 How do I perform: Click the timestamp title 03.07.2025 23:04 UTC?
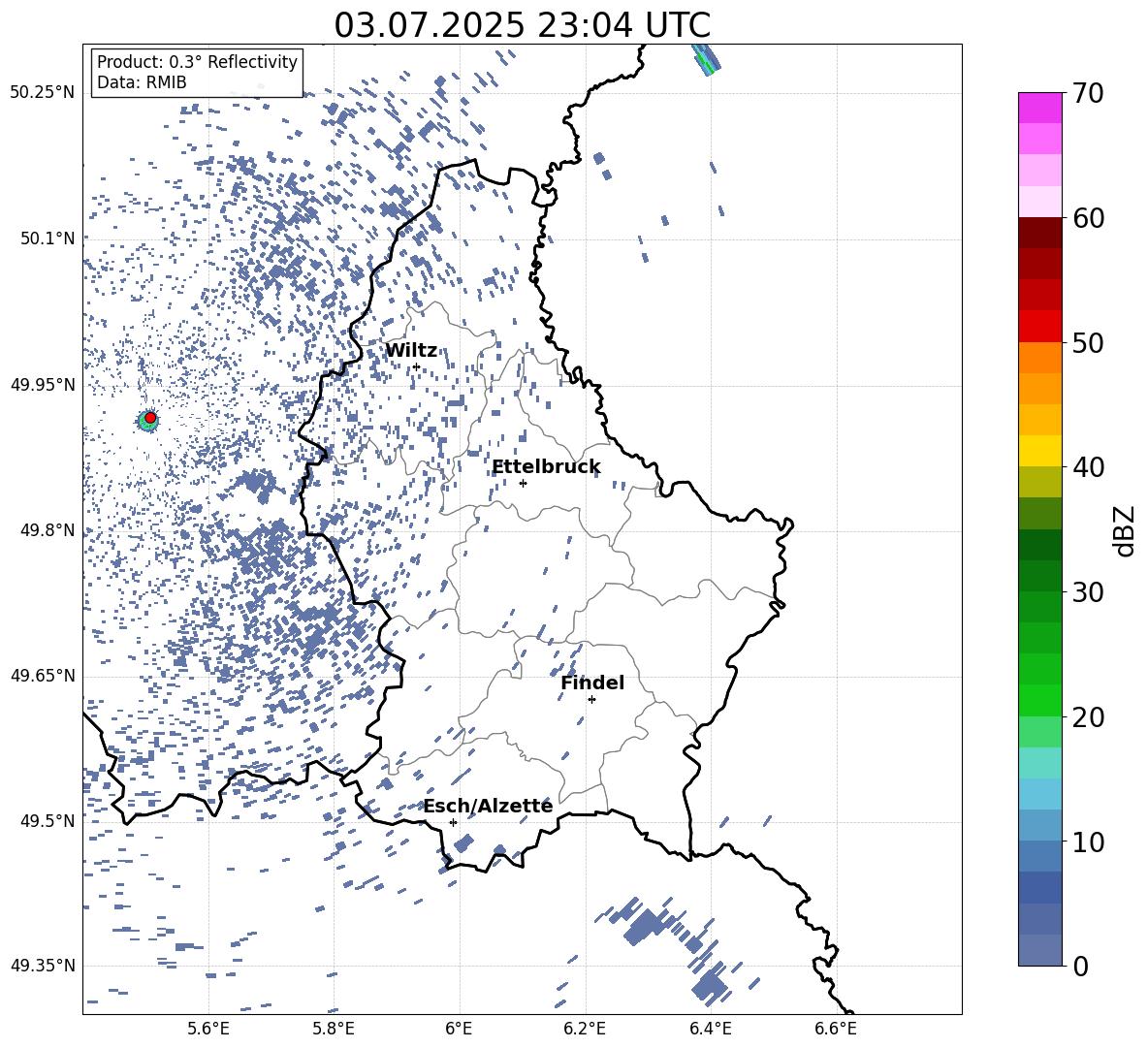pyautogui.click(x=522, y=25)
